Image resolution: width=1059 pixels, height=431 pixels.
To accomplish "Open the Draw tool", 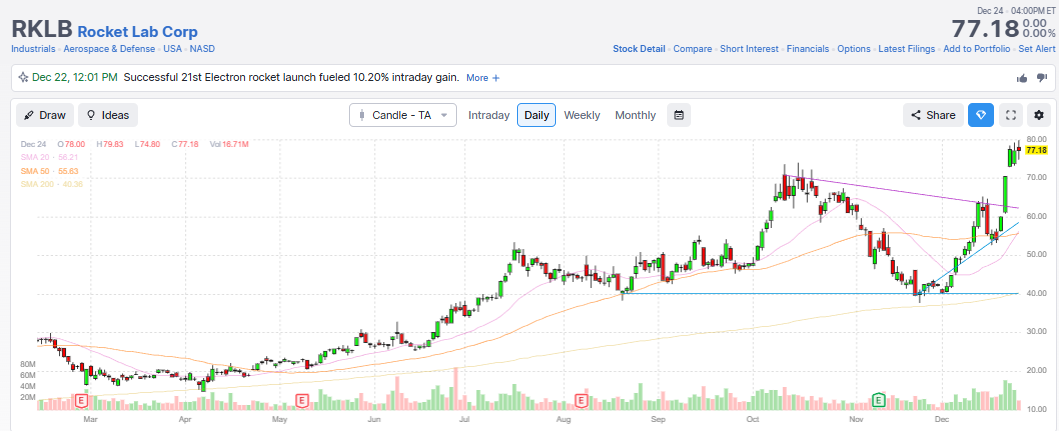I will coord(45,115).
